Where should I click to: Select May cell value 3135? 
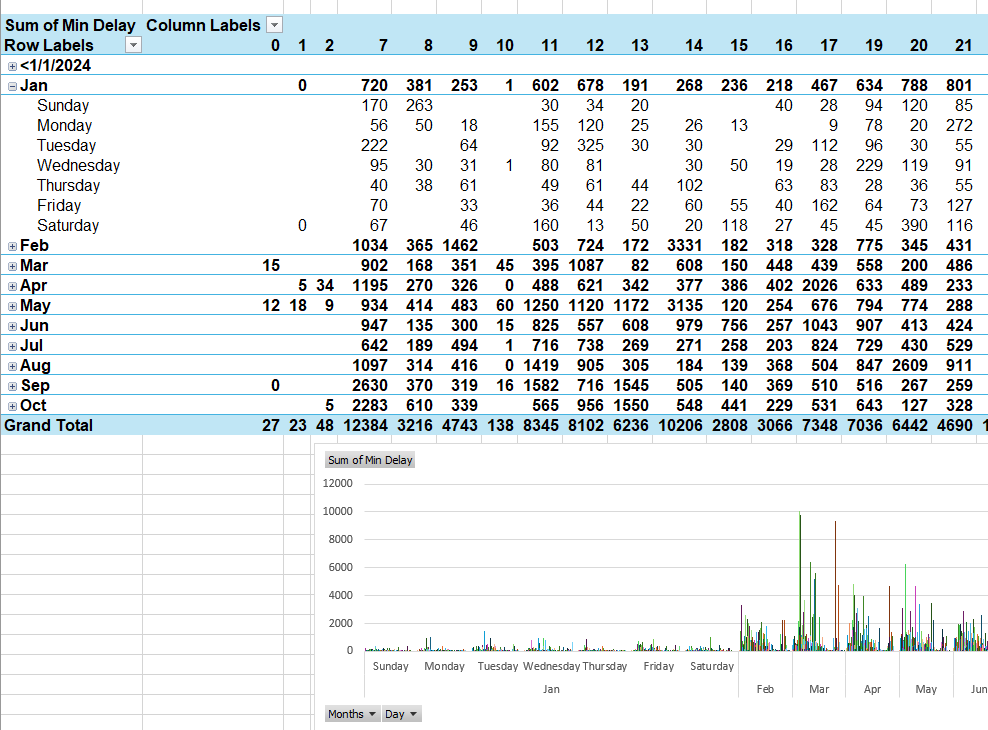click(x=685, y=305)
